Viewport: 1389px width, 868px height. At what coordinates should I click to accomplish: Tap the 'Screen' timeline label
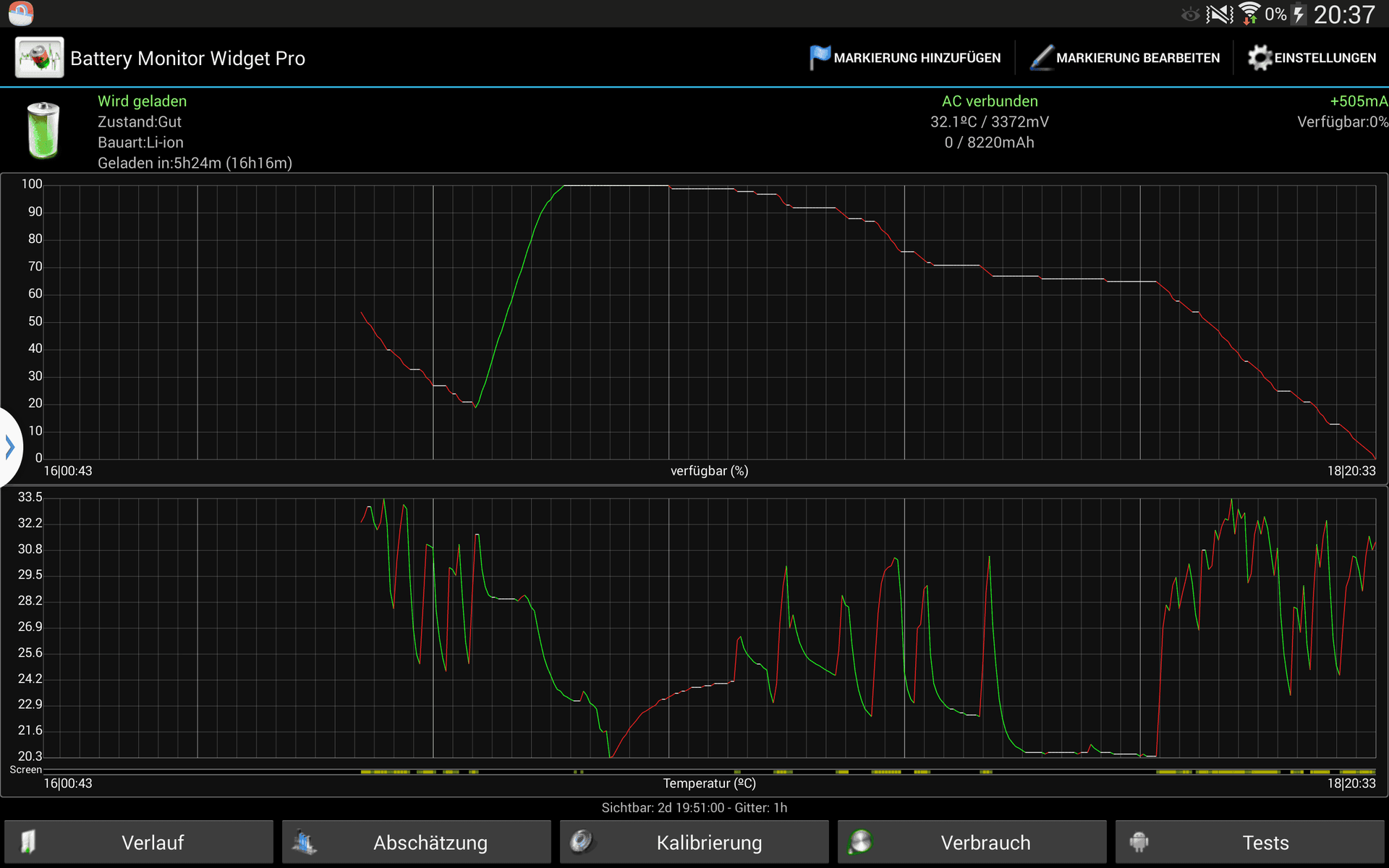click(x=25, y=770)
